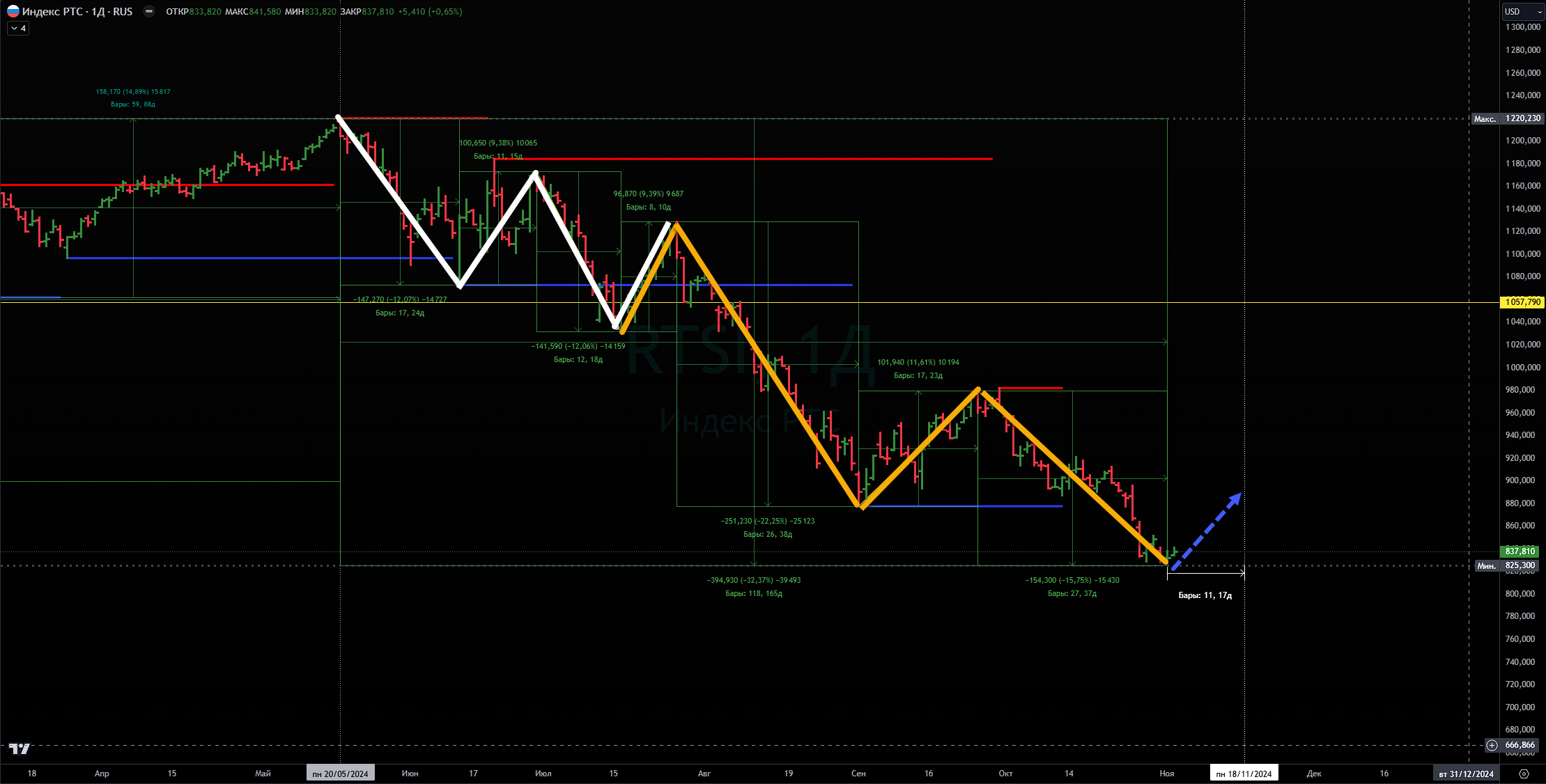
Task: Click the −141,590 (−12,06%) measurement label
Action: tap(578, 346)
